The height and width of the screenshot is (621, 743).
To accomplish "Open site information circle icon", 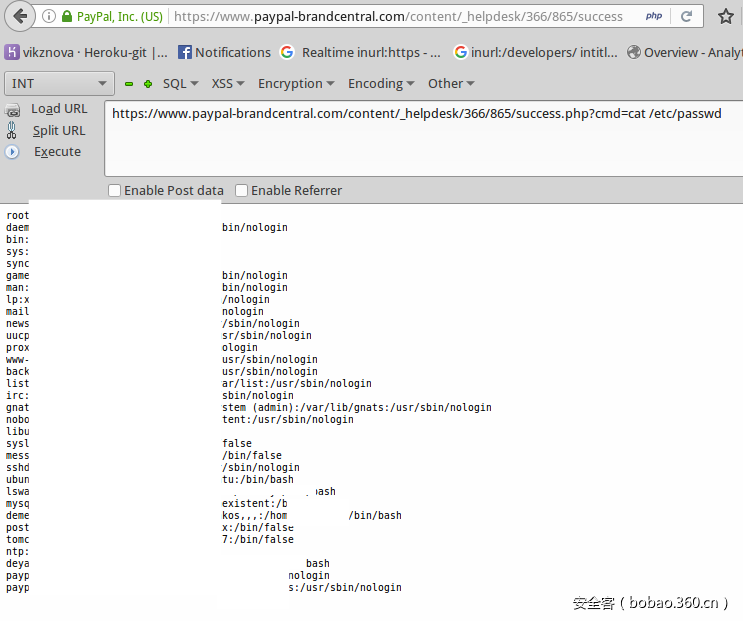I will 48,17.
